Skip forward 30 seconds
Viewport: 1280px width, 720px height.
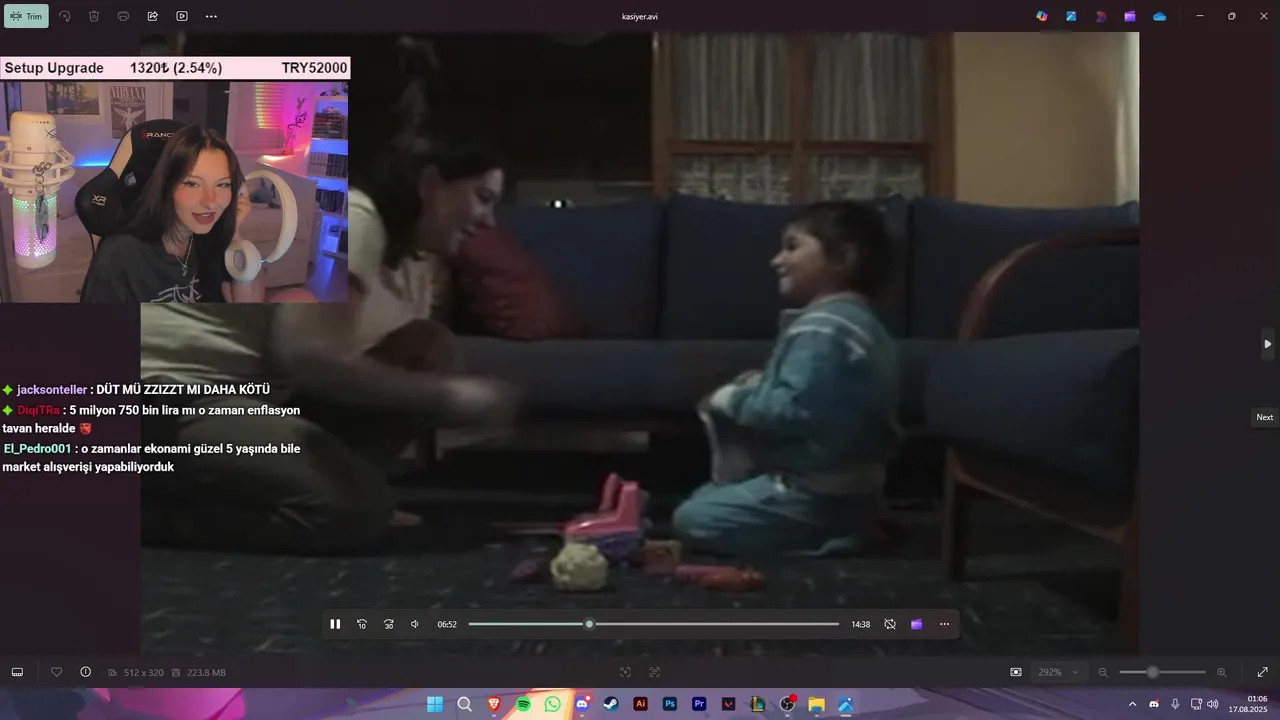pos(389,624)
